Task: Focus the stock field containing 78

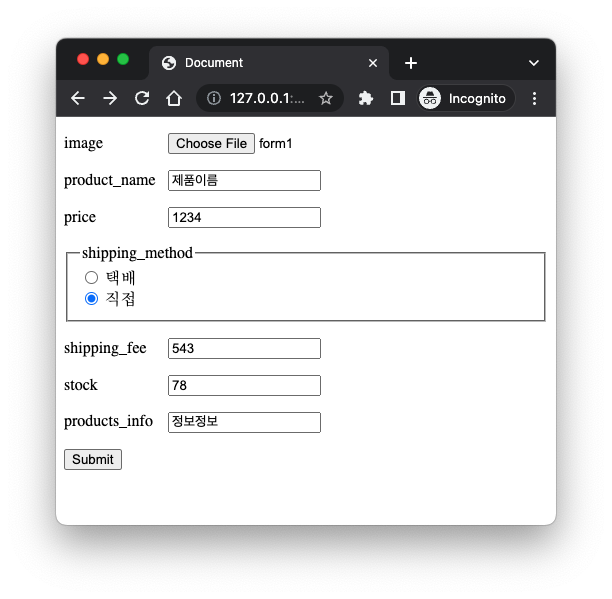Action: point(244,386)
